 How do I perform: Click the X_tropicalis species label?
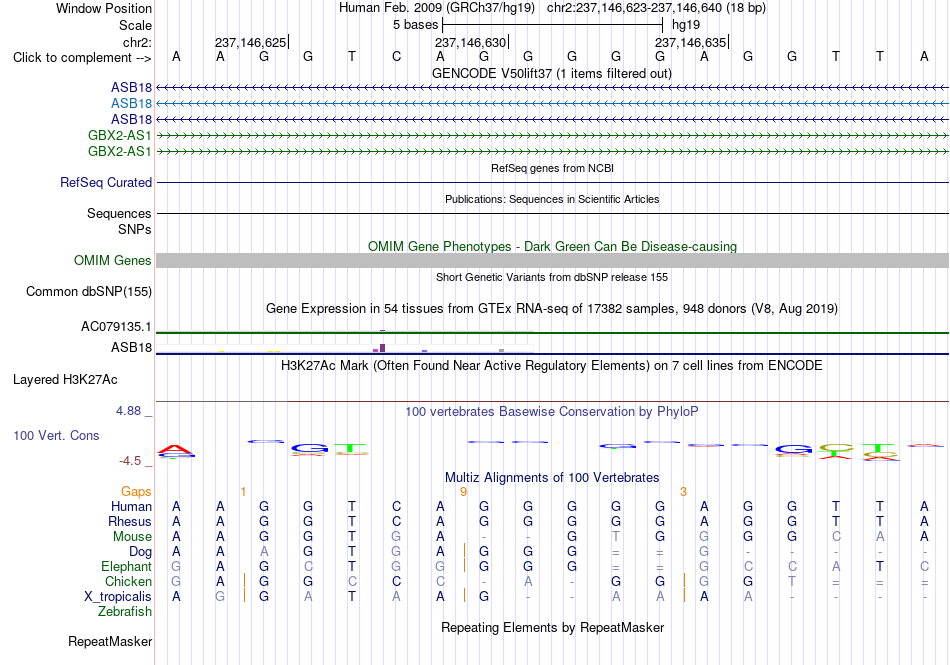[x=118, y=597]
